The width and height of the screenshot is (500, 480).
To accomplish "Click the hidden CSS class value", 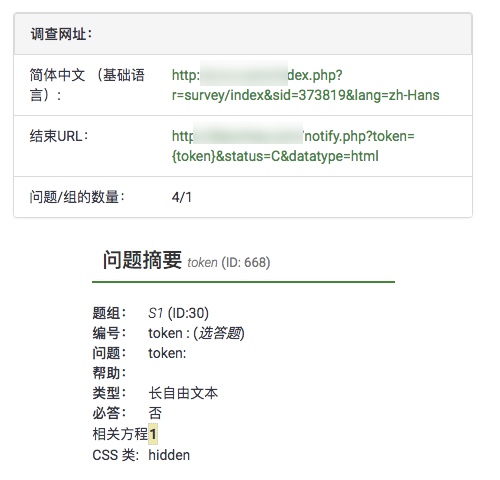I will pyautogui.click(x=169, y=455).
